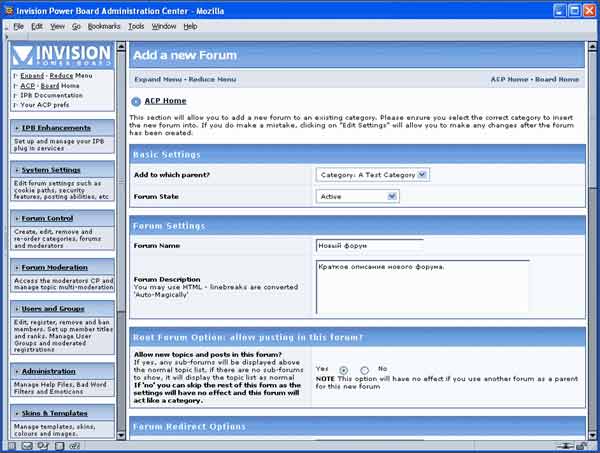Expand the arrow beside System Settings
The image size is (600, 453).
click(x=17, y=170)
